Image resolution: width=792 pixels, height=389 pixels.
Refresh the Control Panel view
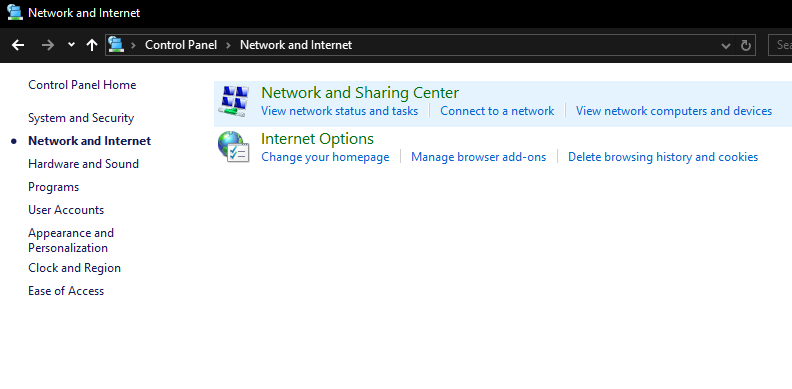[x=746, y=45]
